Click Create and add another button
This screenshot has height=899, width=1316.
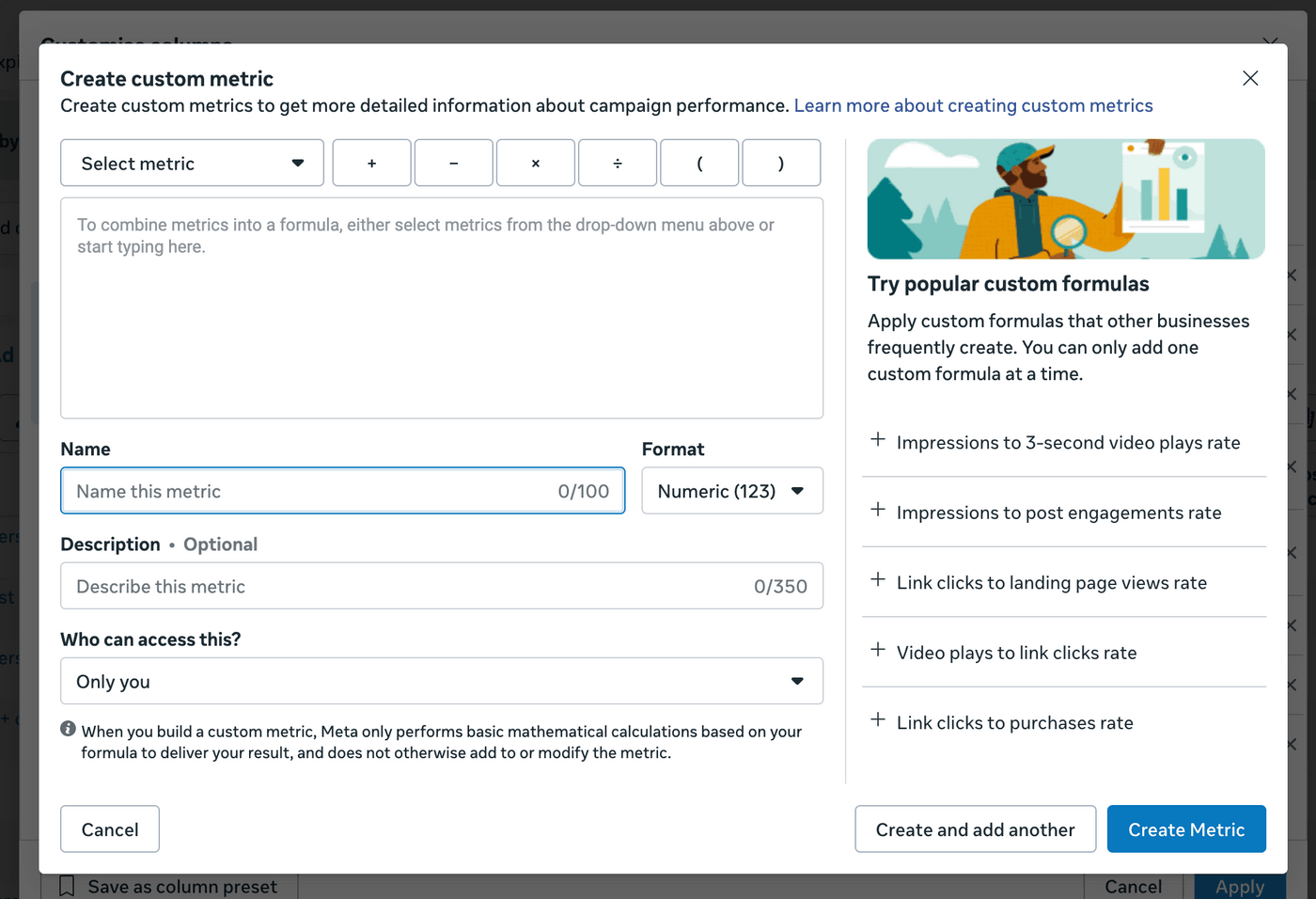click(x=975, y=829)
